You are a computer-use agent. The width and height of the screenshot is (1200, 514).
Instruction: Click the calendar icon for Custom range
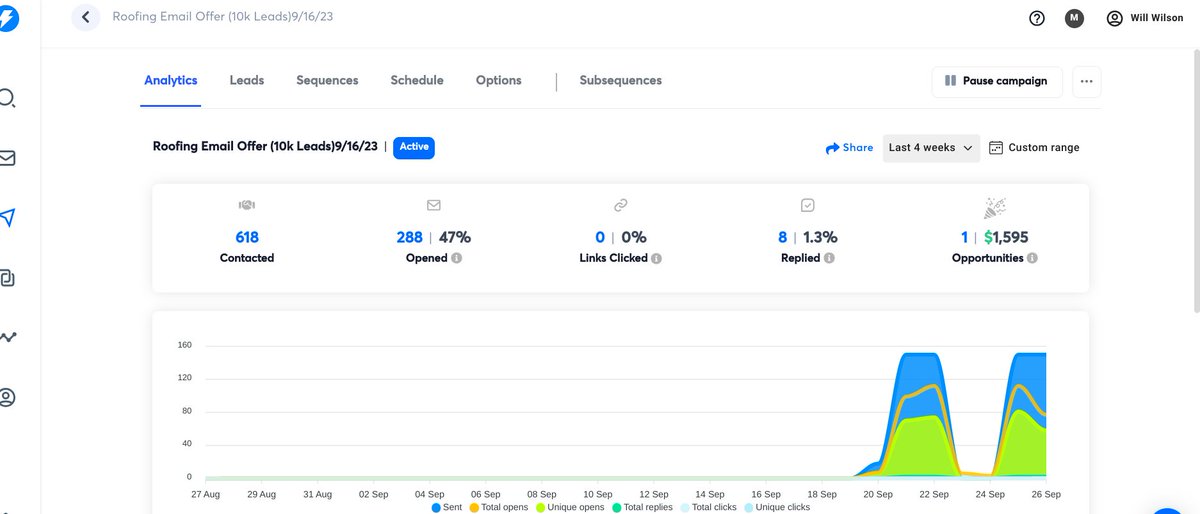click(995, 148)
